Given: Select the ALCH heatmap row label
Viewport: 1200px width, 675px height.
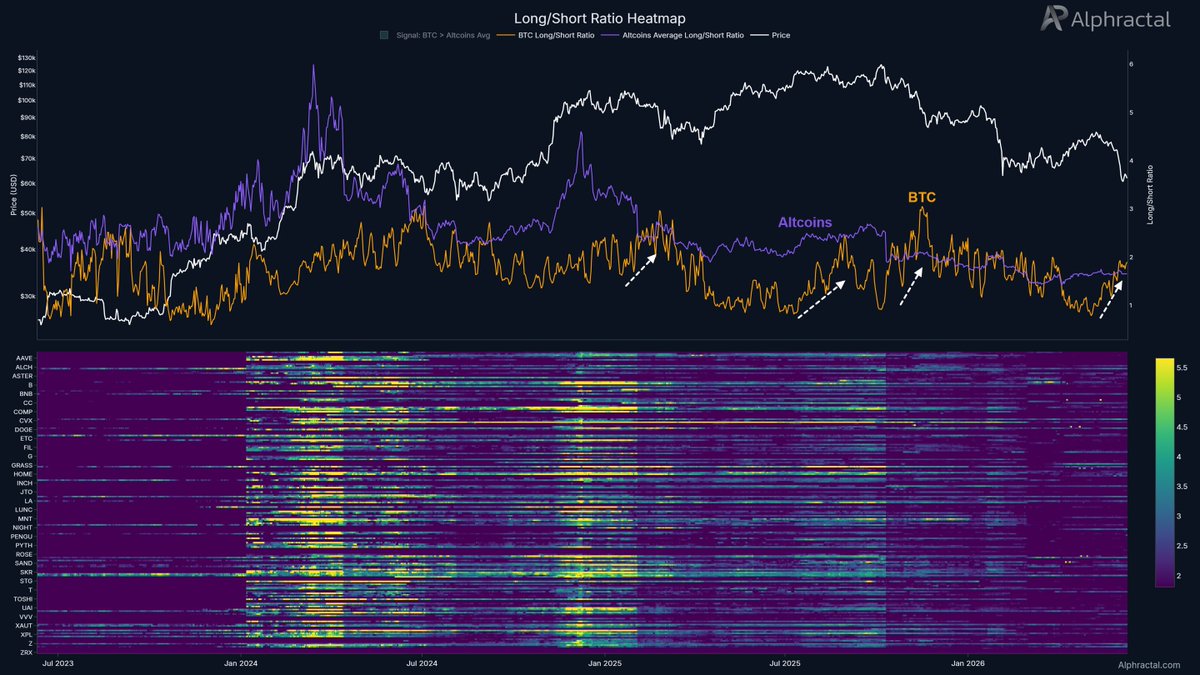Looking at the screenshot, I should click(25, 367).
